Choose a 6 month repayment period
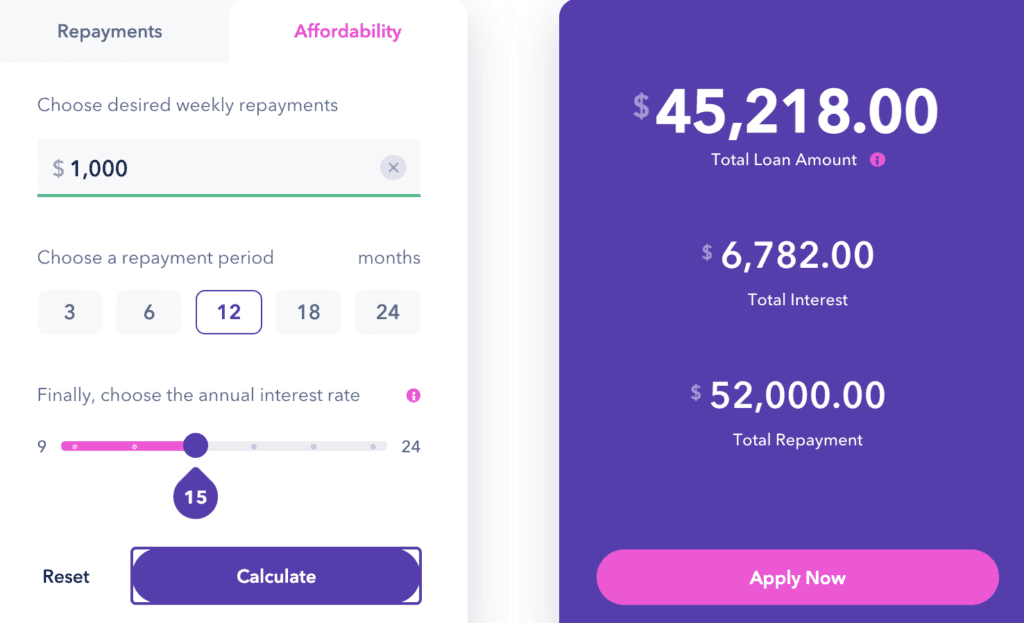Screen dimensions: 1024x623 point(148,312)
